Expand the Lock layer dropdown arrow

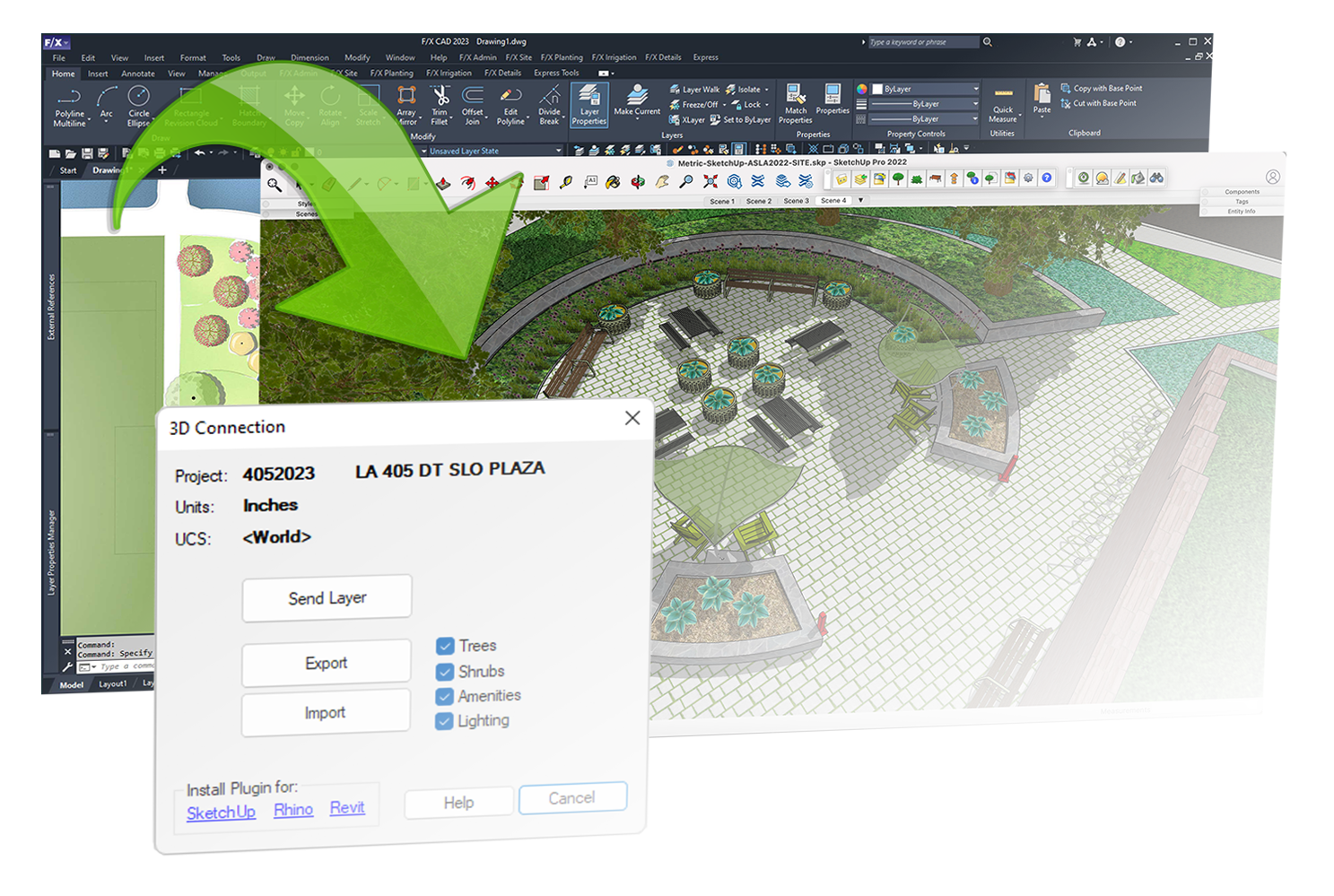click(767, 105)
